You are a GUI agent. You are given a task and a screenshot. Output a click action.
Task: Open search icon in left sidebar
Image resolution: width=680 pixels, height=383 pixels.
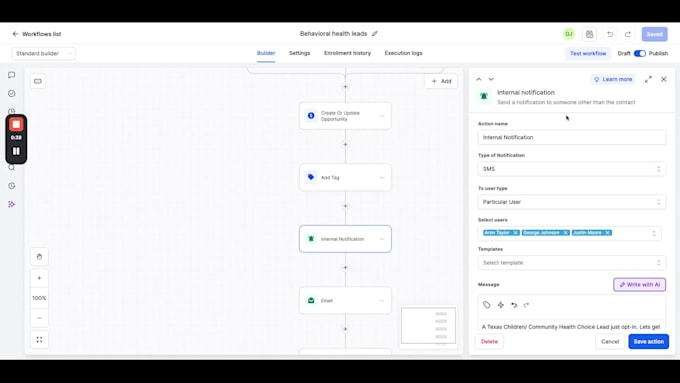coord(12,167)
